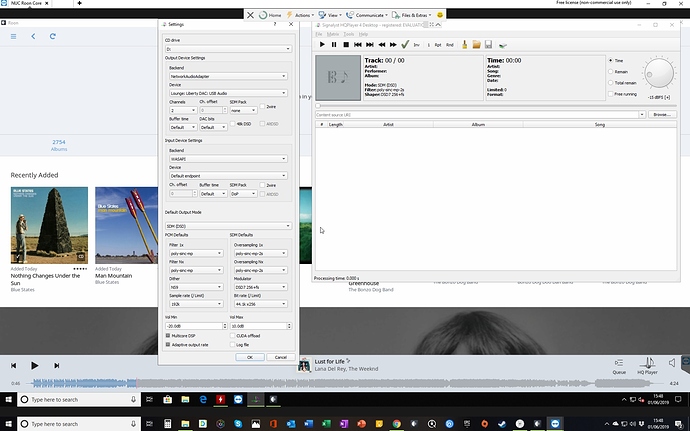690x431 pixels.
Task: Click Cancel in the Settings dialog
Action: [281, 357]
